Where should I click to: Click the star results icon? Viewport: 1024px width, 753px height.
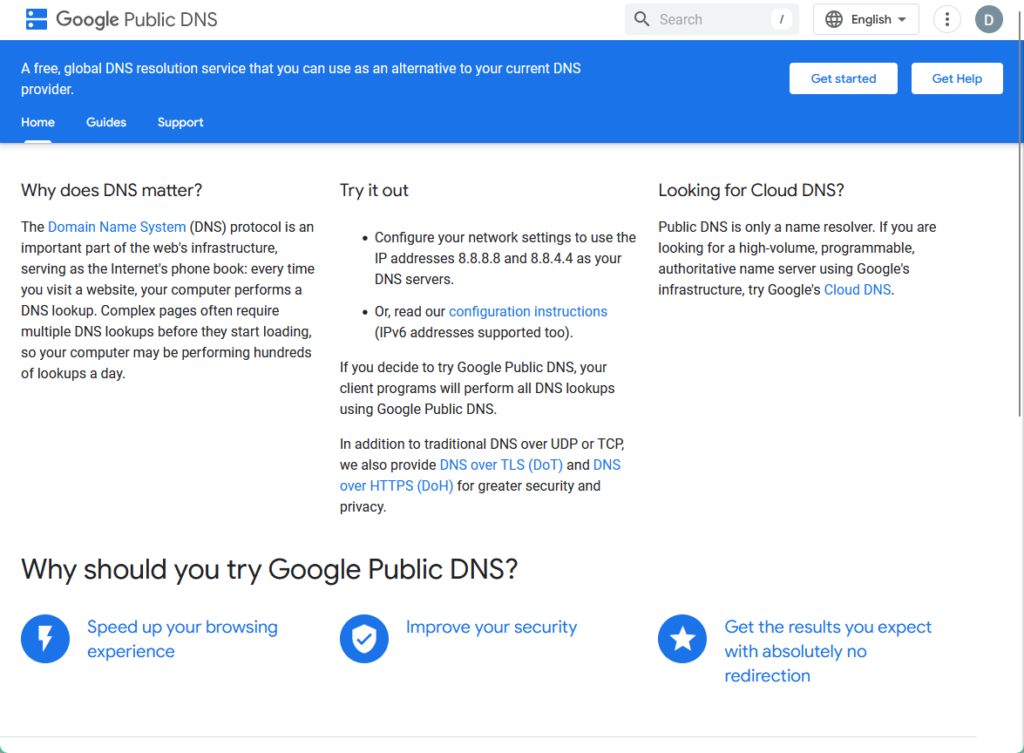point(682,639)
